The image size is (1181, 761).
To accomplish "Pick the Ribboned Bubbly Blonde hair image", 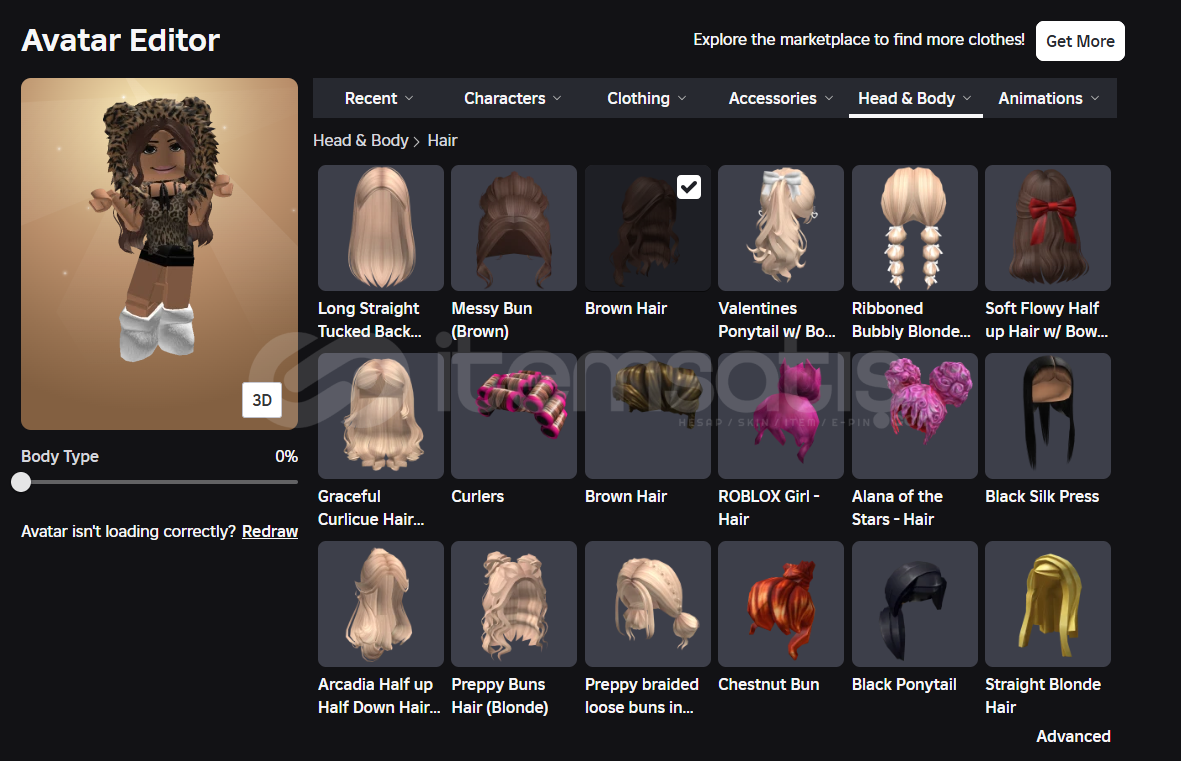I will [x=914, y=228].
